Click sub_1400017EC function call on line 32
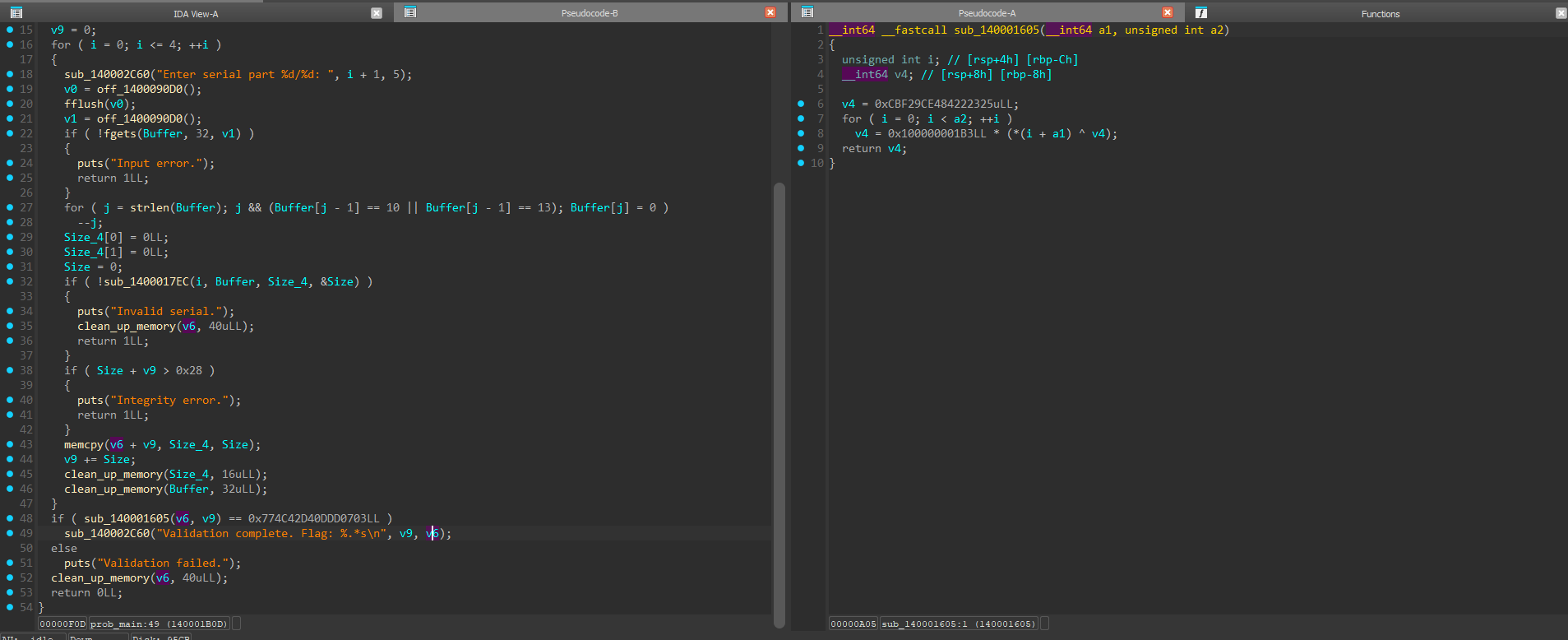The image size is (1568, 640). (x=146, y=281)
